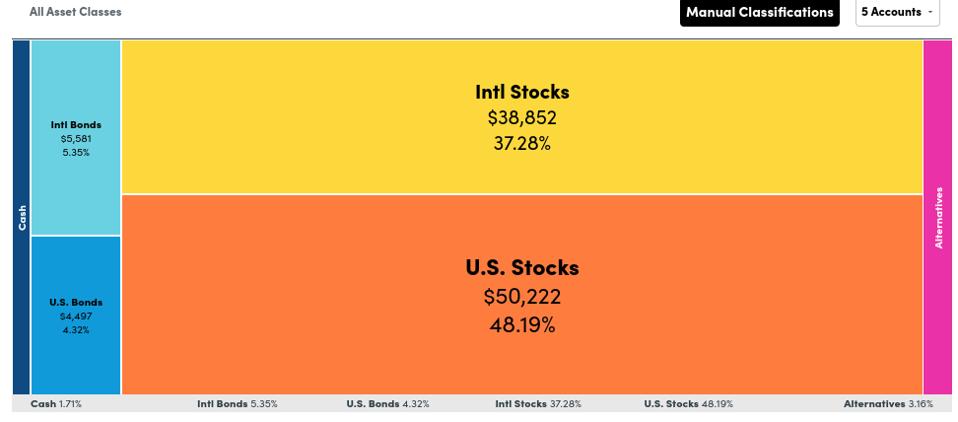Click the All Asset Classes heading
Image resolution: width=958 pixels, height=422 pixels.
pyautogui.click(x=75, y=12)
